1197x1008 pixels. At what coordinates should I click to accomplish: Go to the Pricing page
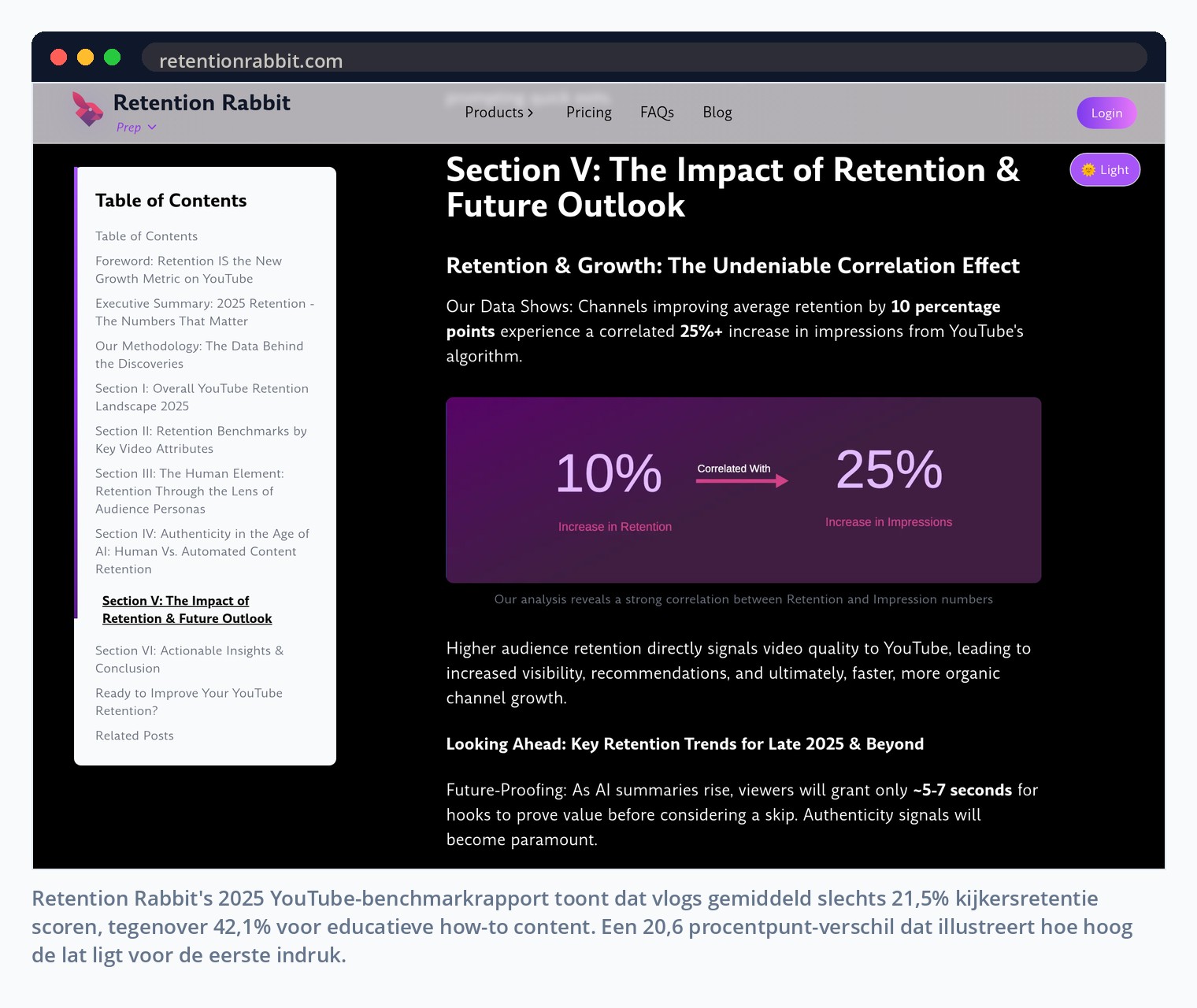(589, 112)
